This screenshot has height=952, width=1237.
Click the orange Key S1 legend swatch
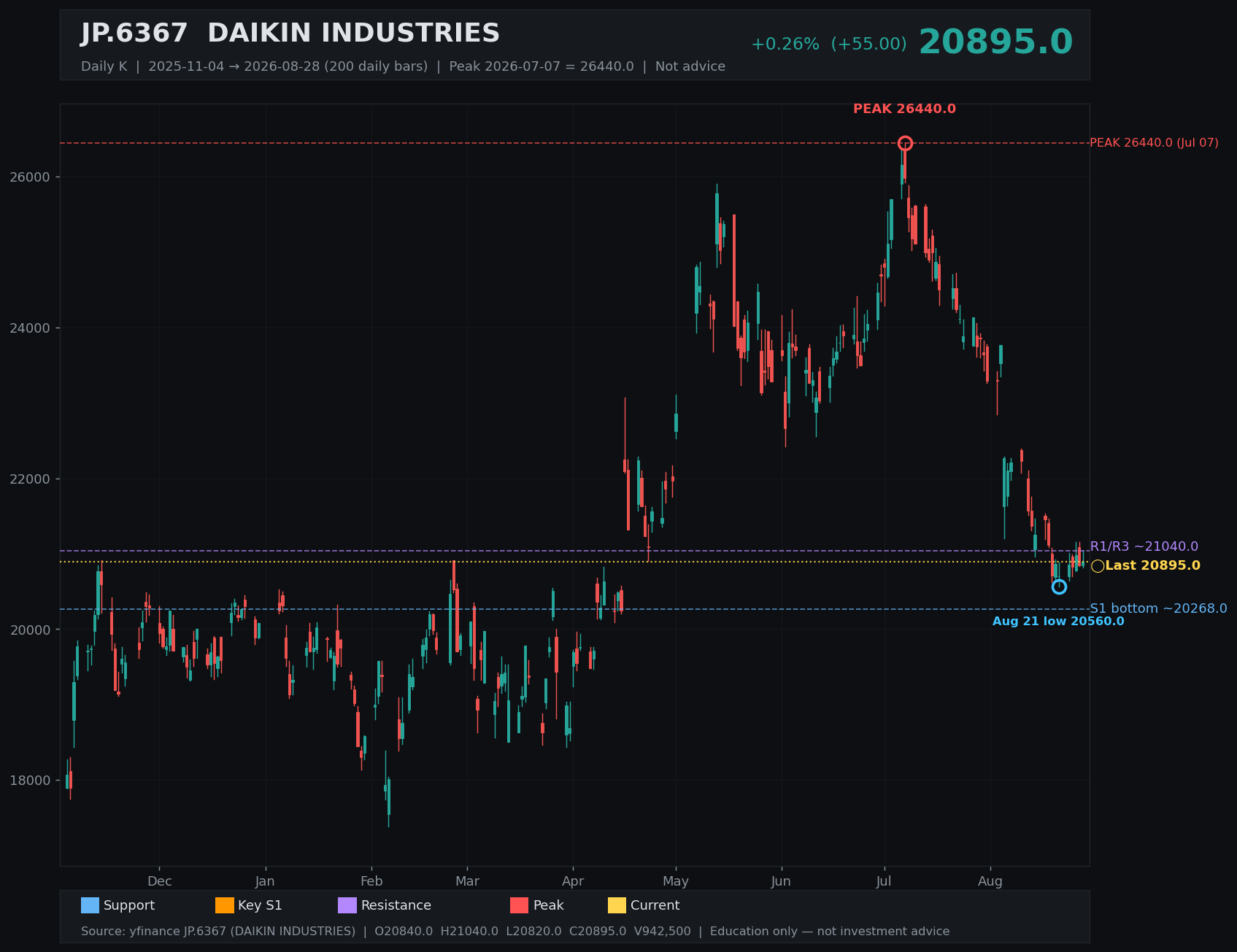(225, 905)
